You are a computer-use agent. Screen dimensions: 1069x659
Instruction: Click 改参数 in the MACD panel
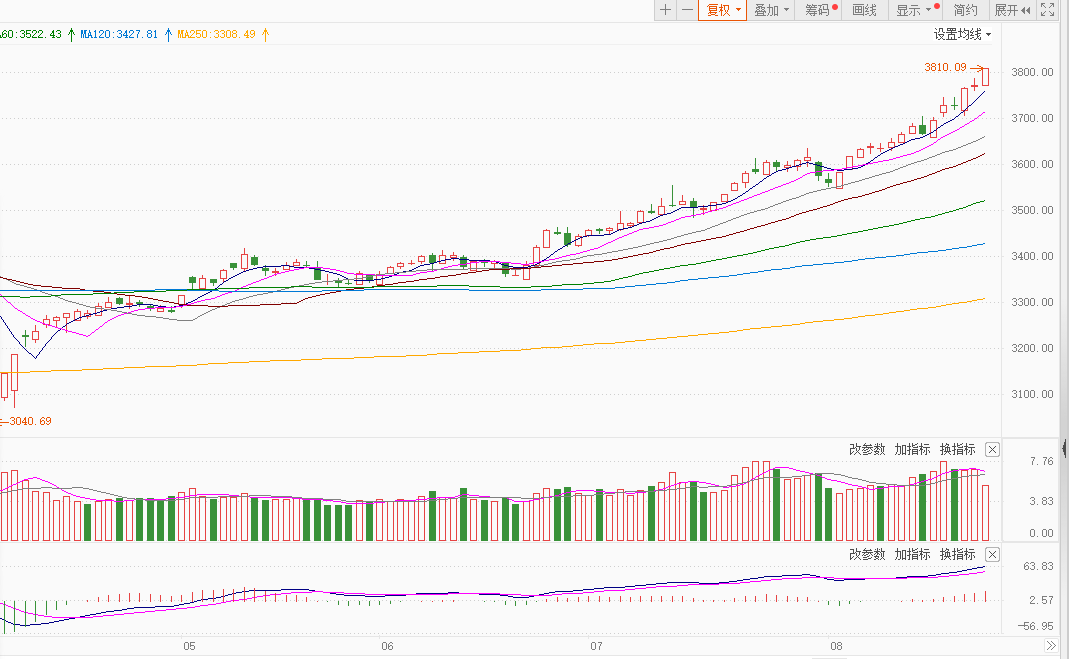[867, 554]
